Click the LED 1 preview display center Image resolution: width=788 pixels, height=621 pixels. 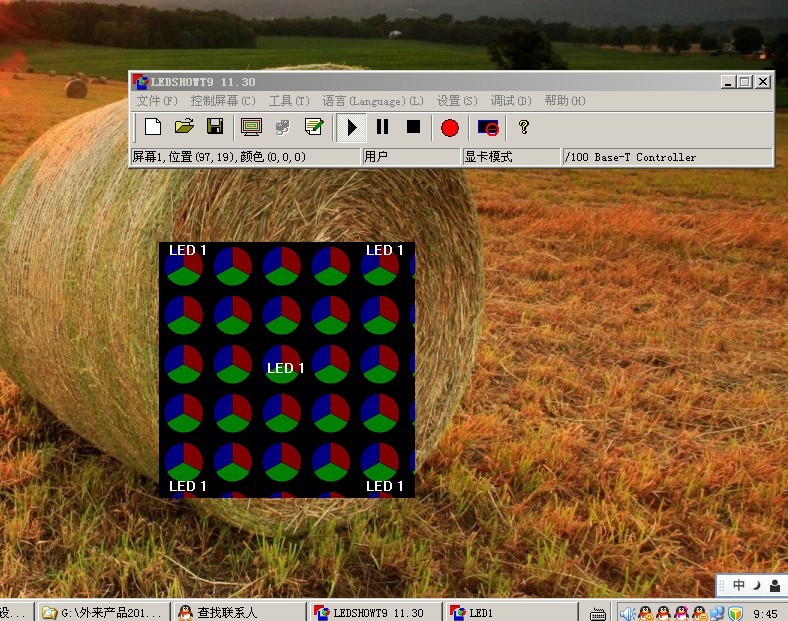point(287,369)
